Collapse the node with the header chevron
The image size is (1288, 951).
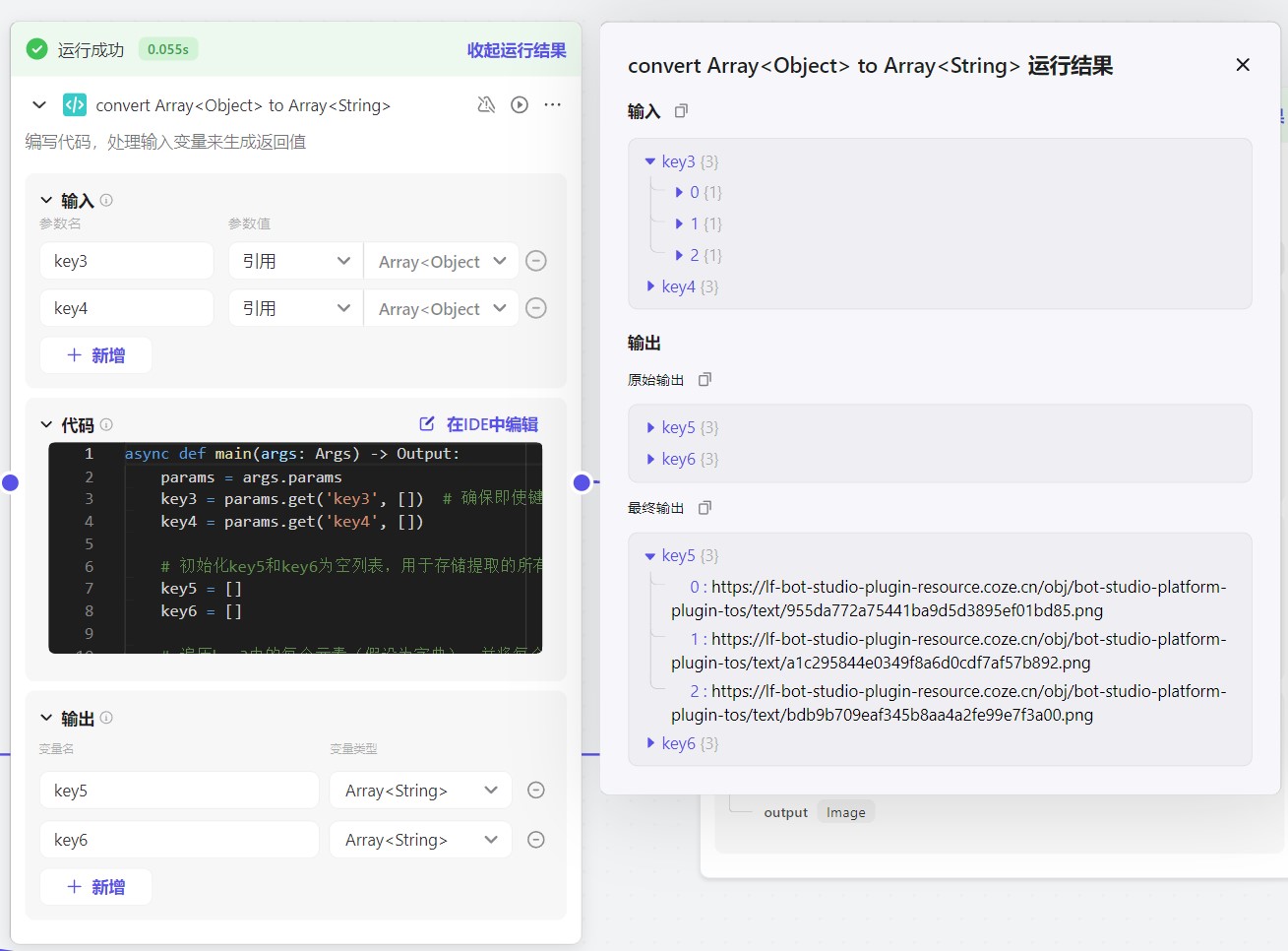coord(39,104)
